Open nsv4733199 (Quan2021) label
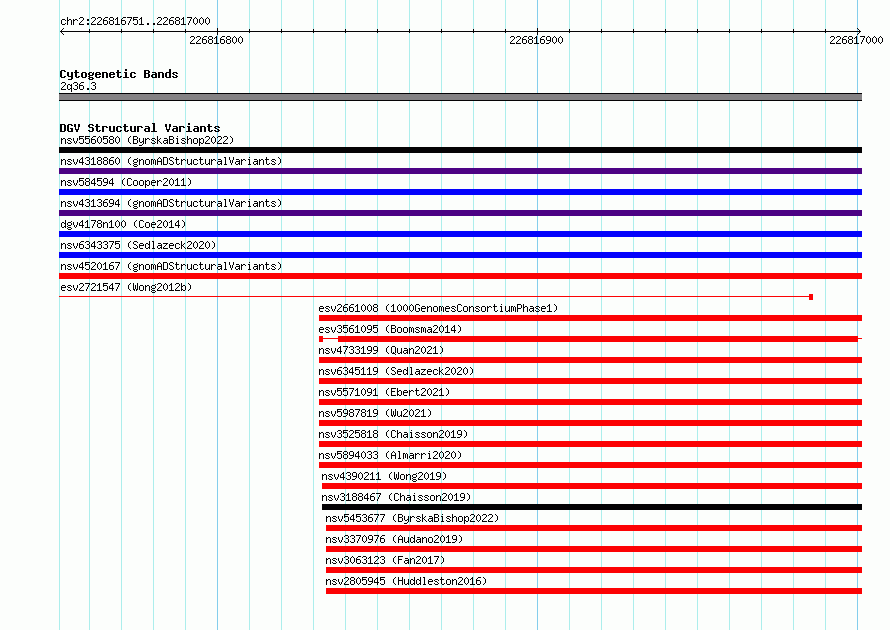Image resolution: width=890 pixels, height=630 pixels. point(381,350)
